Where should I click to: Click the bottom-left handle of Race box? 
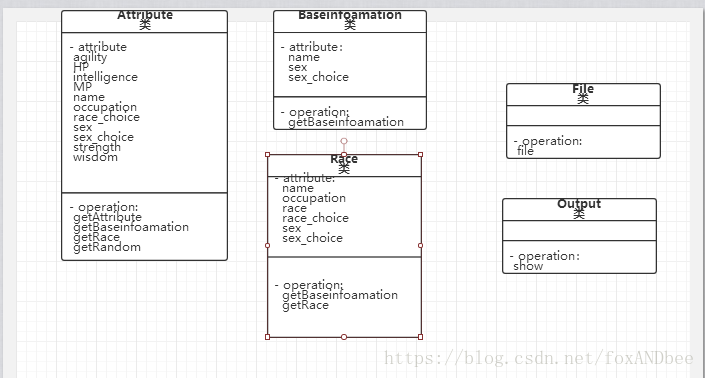click(x=268, y=337)
